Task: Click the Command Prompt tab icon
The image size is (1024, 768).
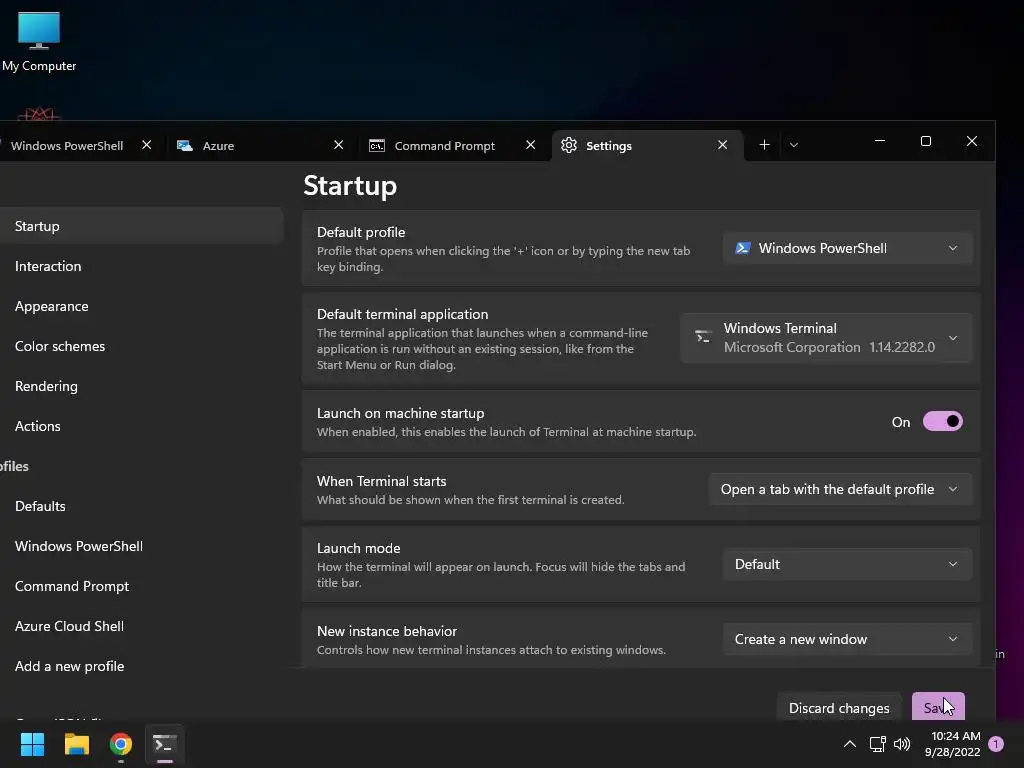Action: [x=377, y=146]
